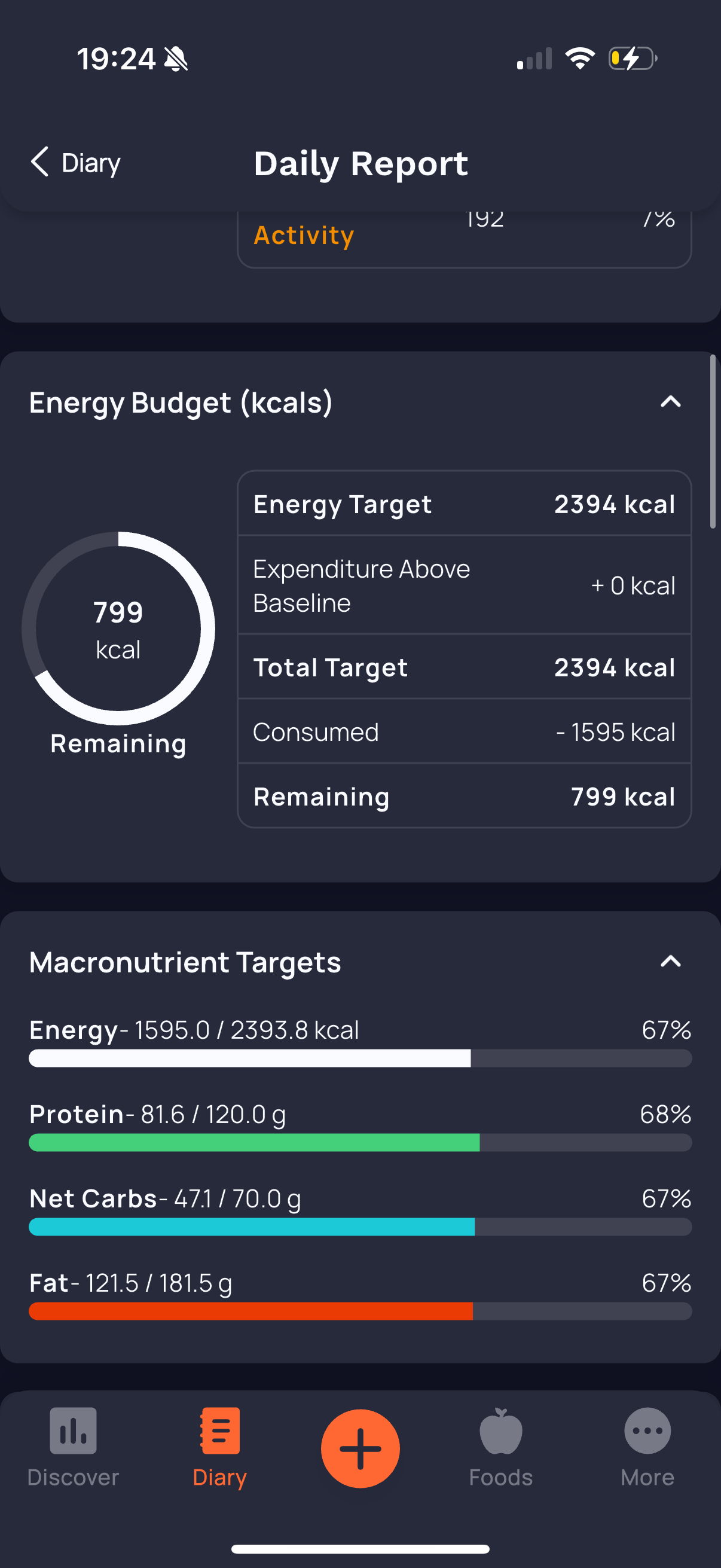Tap the orange plus add button

pyautogui.click(x=360, y=1448)
